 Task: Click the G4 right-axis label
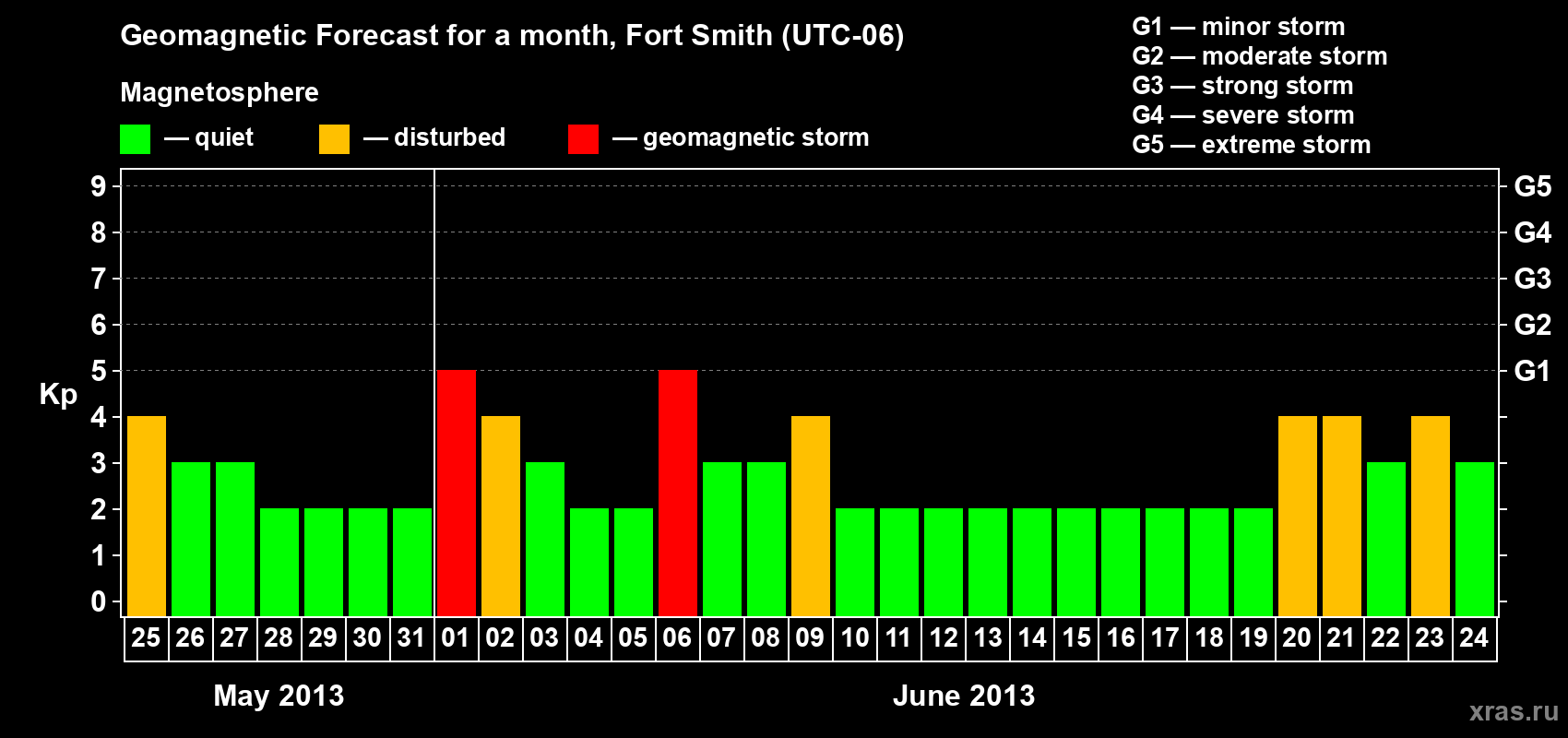[x=1532, y=232]
